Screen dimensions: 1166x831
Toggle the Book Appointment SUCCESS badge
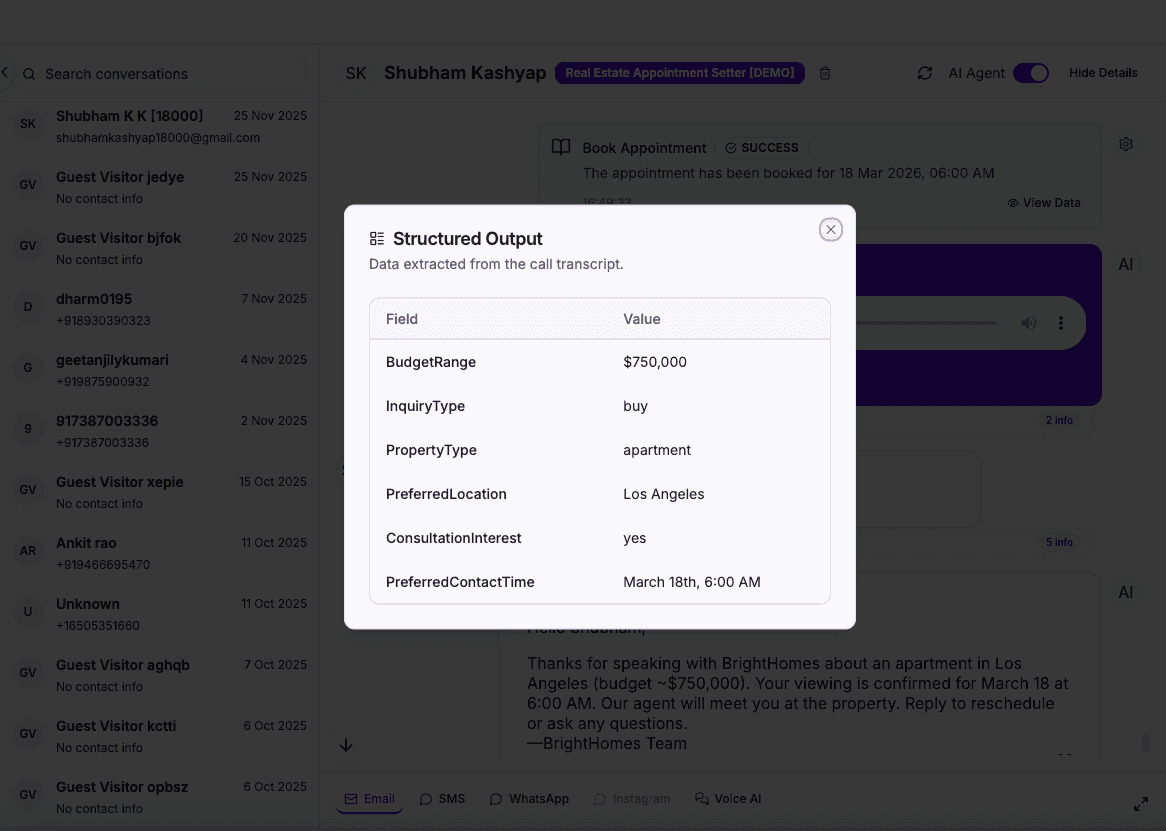(x=762, y=147)
